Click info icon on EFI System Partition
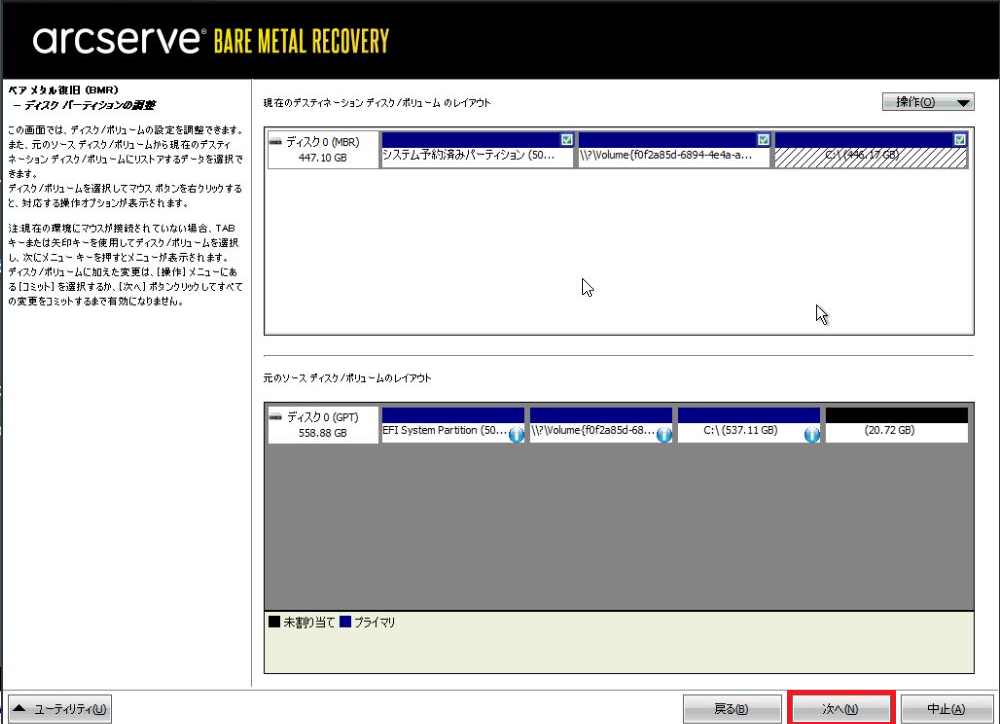The image size is (1000, 724). tap(516, 435)
